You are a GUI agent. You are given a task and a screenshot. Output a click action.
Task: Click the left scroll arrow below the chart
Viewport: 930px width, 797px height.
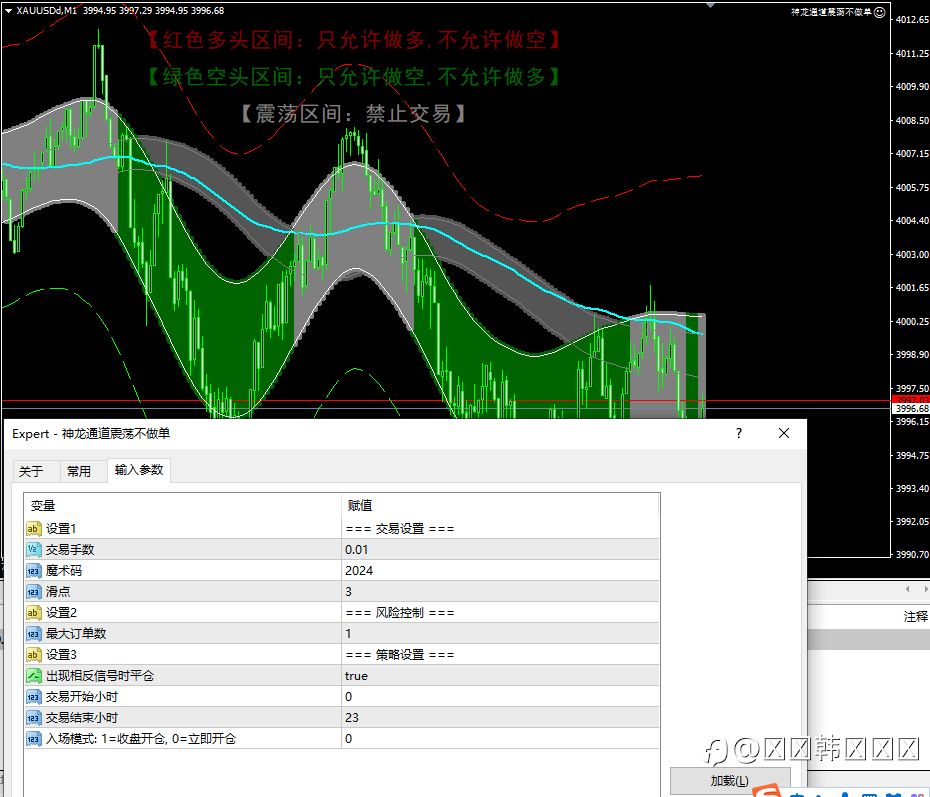point(907,589)
